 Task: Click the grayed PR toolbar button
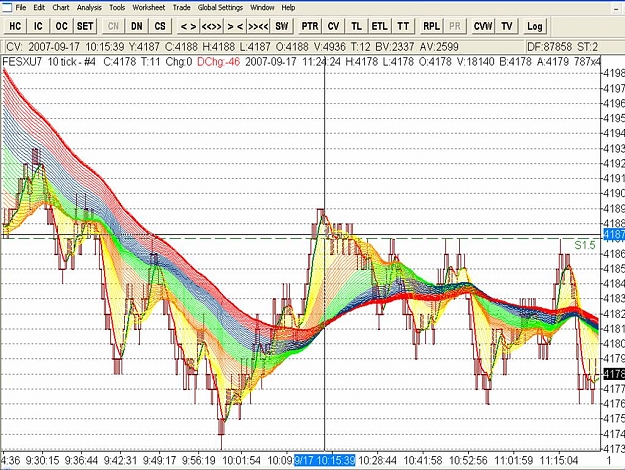point(454,26)
